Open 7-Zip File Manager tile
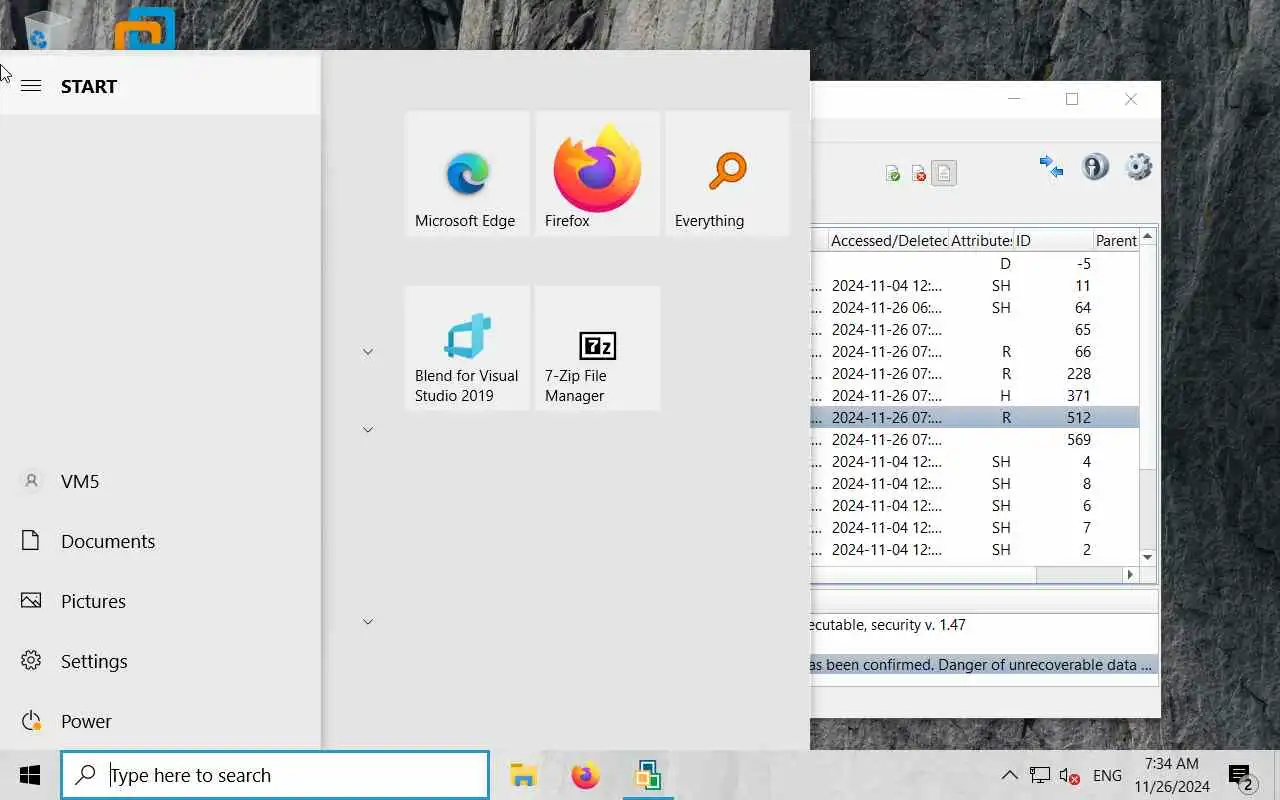 pyautogui.click(x=597, y=348)
